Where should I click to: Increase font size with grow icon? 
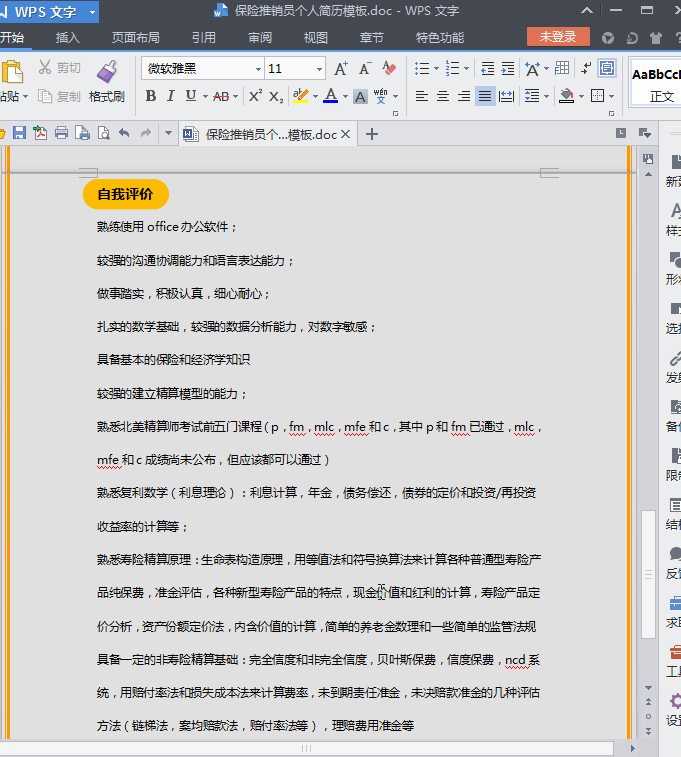341,69
